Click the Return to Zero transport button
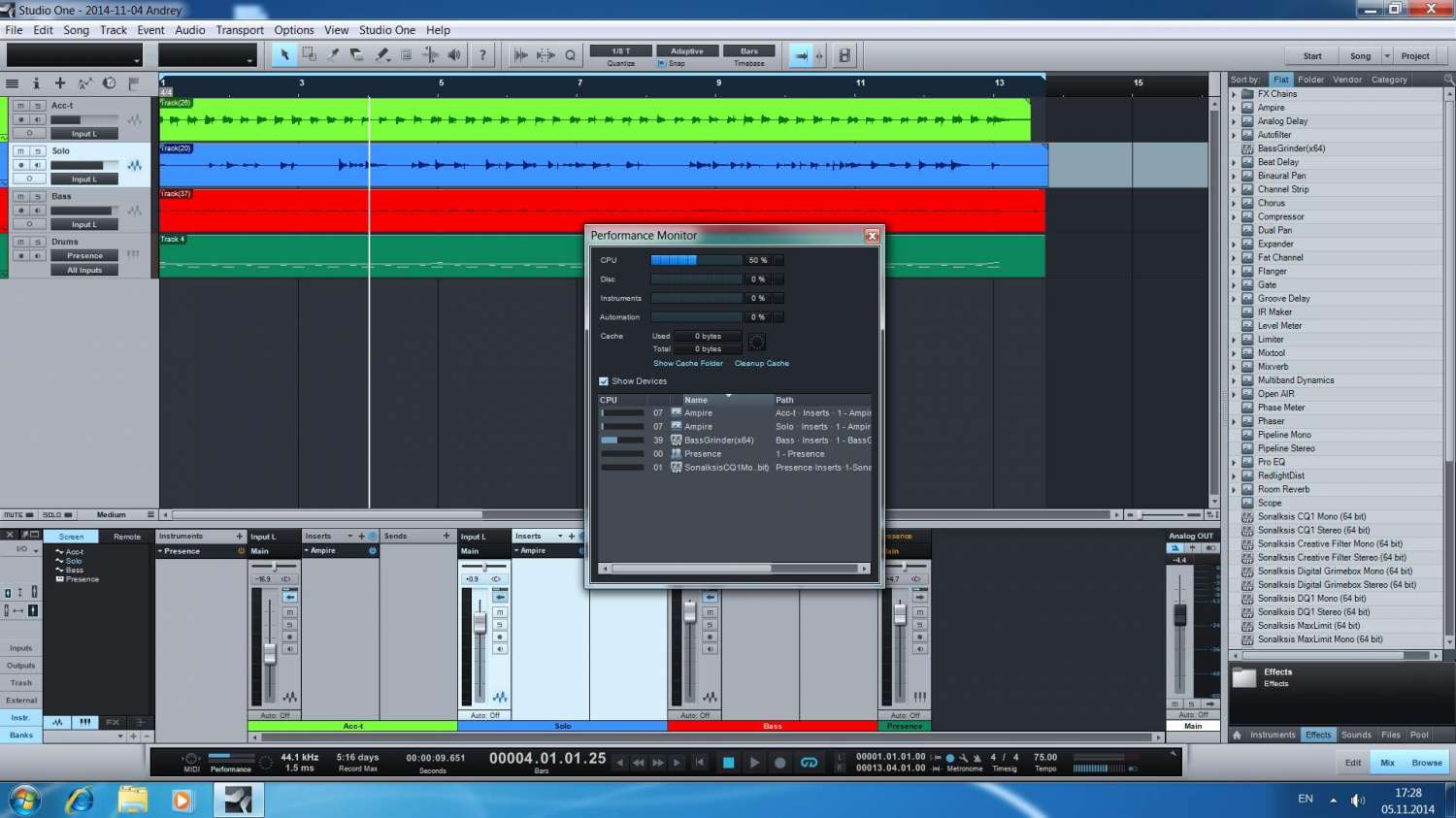 pyautogui.click(x=699, y=763)
